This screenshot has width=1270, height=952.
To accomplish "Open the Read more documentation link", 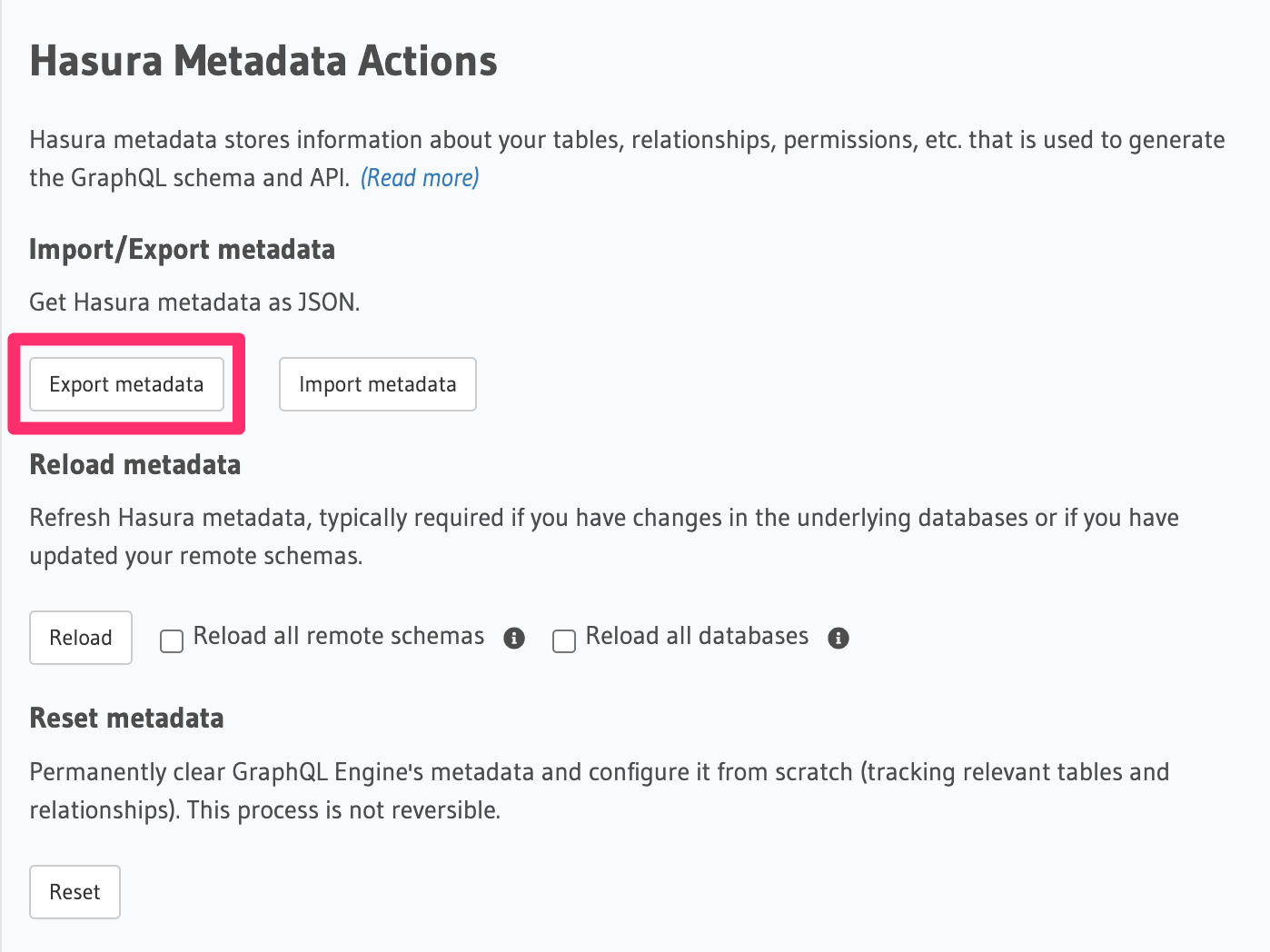I will click(419, 177).
